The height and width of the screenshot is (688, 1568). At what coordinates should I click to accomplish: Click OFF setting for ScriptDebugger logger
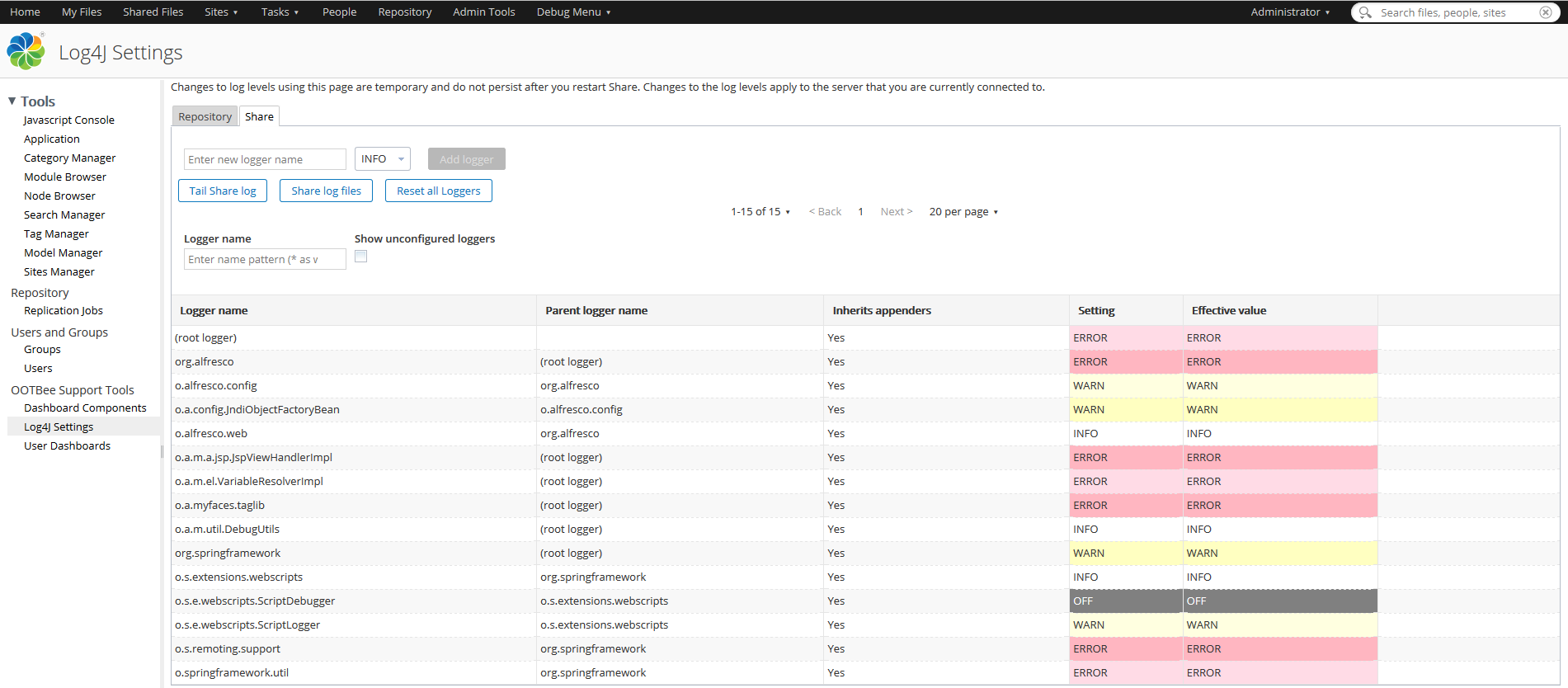tap(1126, 601)
